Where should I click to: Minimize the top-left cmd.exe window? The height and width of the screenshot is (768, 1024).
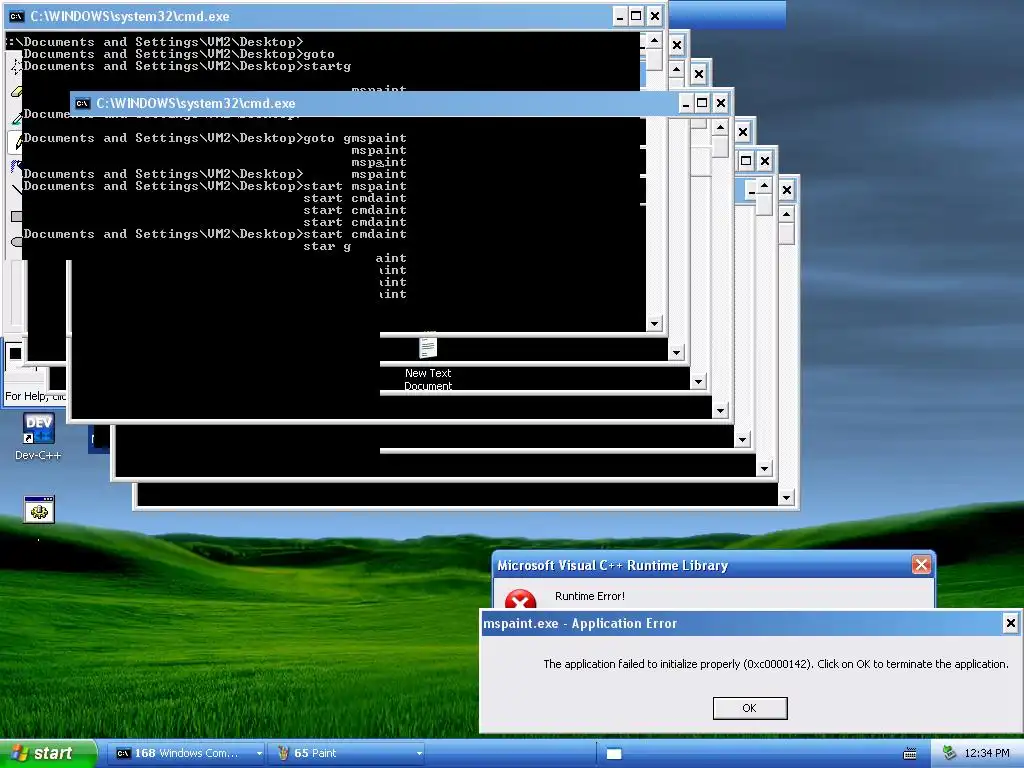click(x=620, y=16)
